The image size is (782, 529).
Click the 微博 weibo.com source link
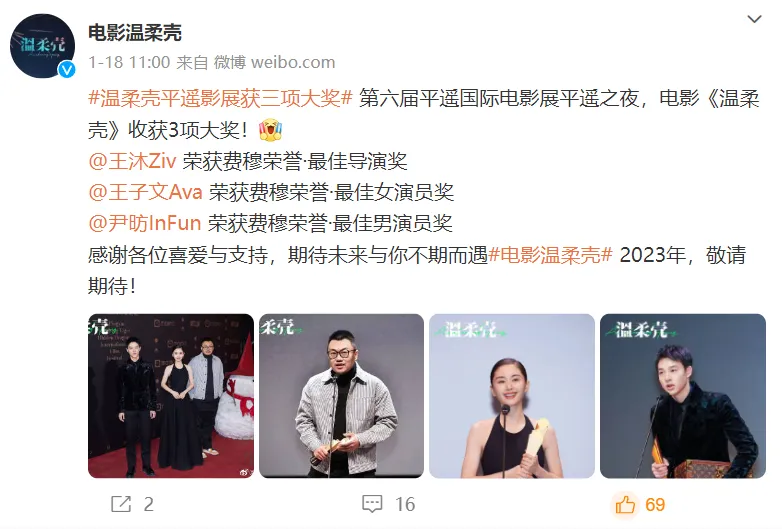click(274, 62)
